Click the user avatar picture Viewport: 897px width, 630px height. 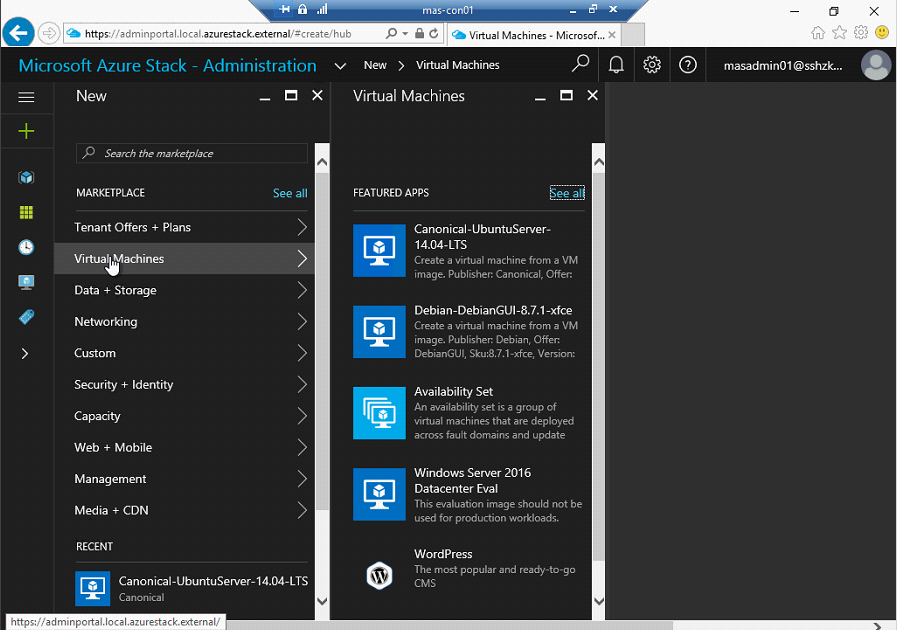876,65
